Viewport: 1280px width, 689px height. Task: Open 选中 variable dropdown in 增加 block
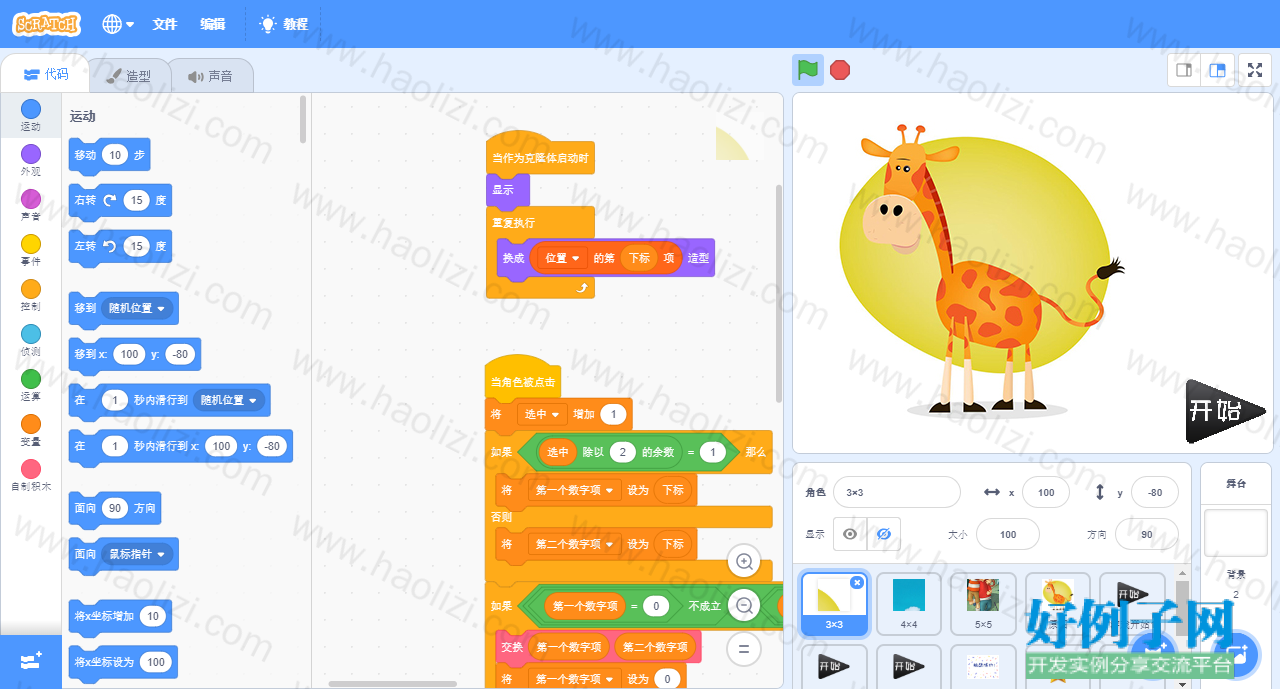coord(541,414)
